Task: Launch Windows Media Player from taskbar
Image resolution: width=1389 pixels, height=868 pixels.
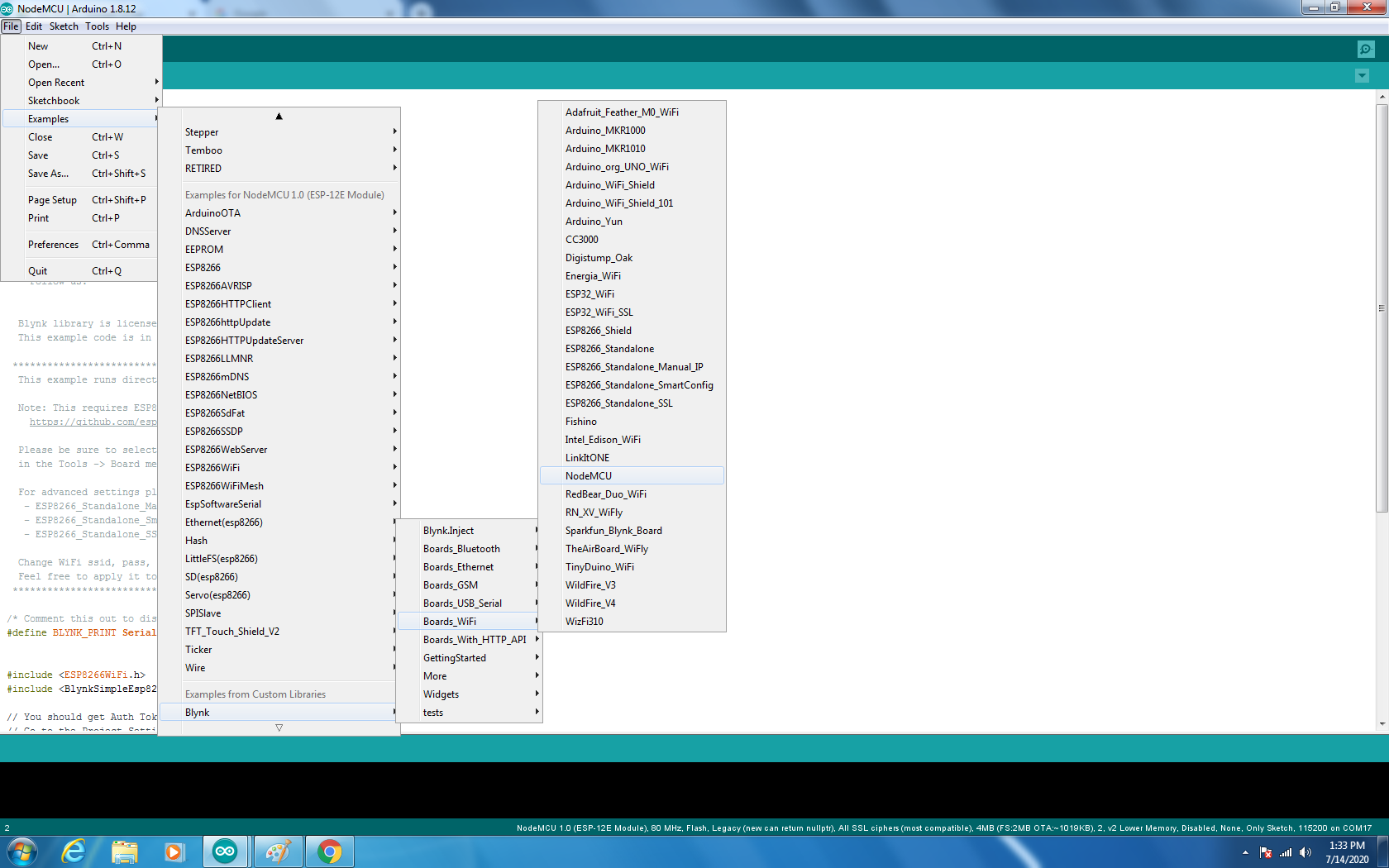Action: (x=174, y=851)
